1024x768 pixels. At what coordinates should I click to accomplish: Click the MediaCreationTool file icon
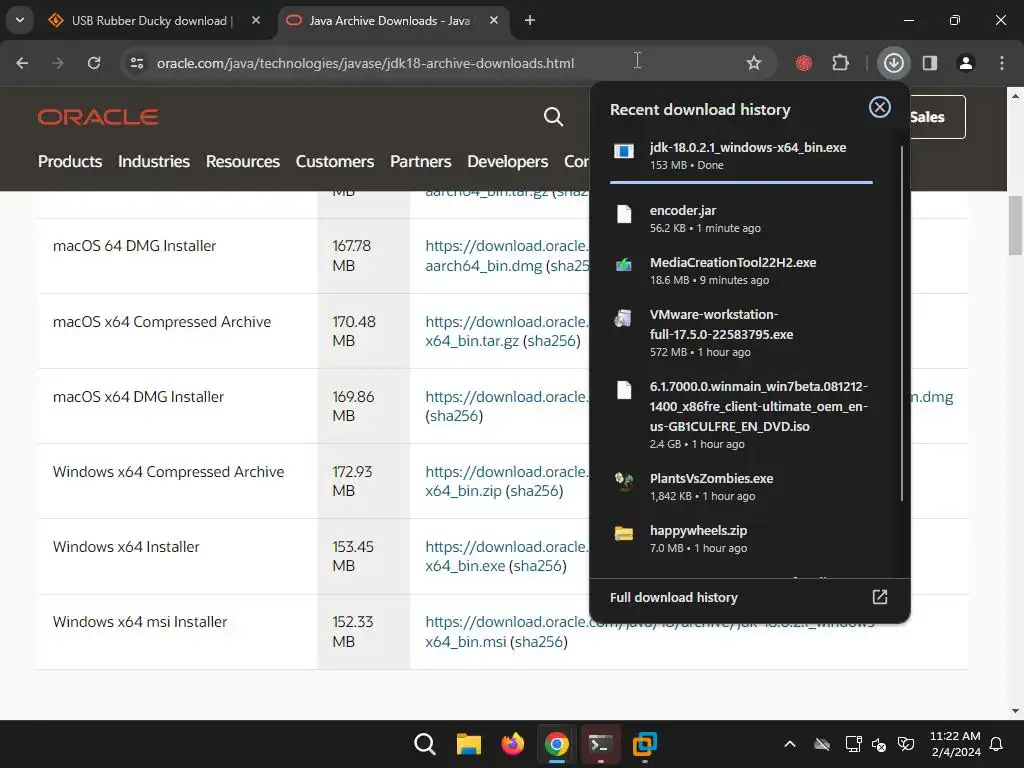(624, 264)
